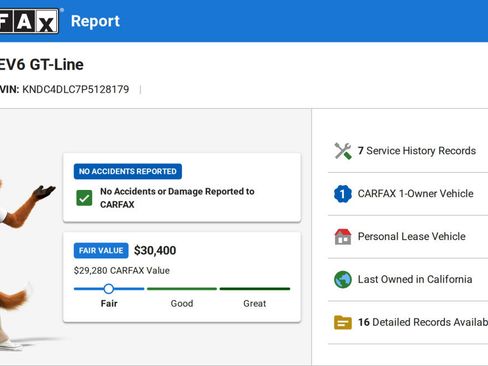
Task: Click the Good label under slider
Action: [x=182, y=304]
